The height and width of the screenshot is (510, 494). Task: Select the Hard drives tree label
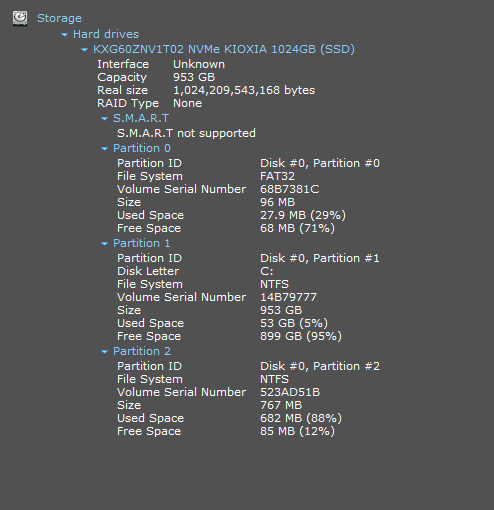[106, 34]
